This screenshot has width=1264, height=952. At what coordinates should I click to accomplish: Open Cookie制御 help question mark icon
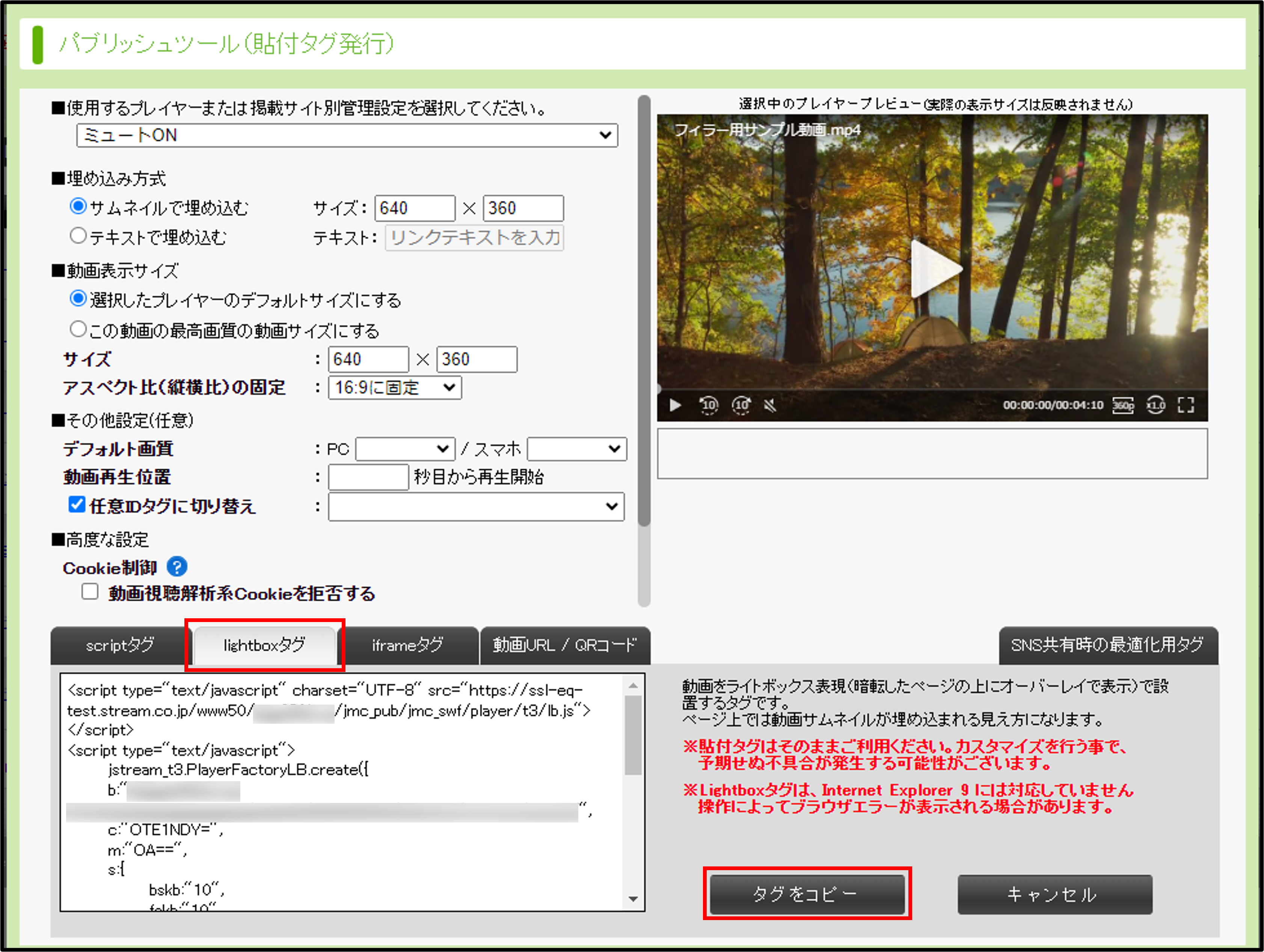pos(176,567)
